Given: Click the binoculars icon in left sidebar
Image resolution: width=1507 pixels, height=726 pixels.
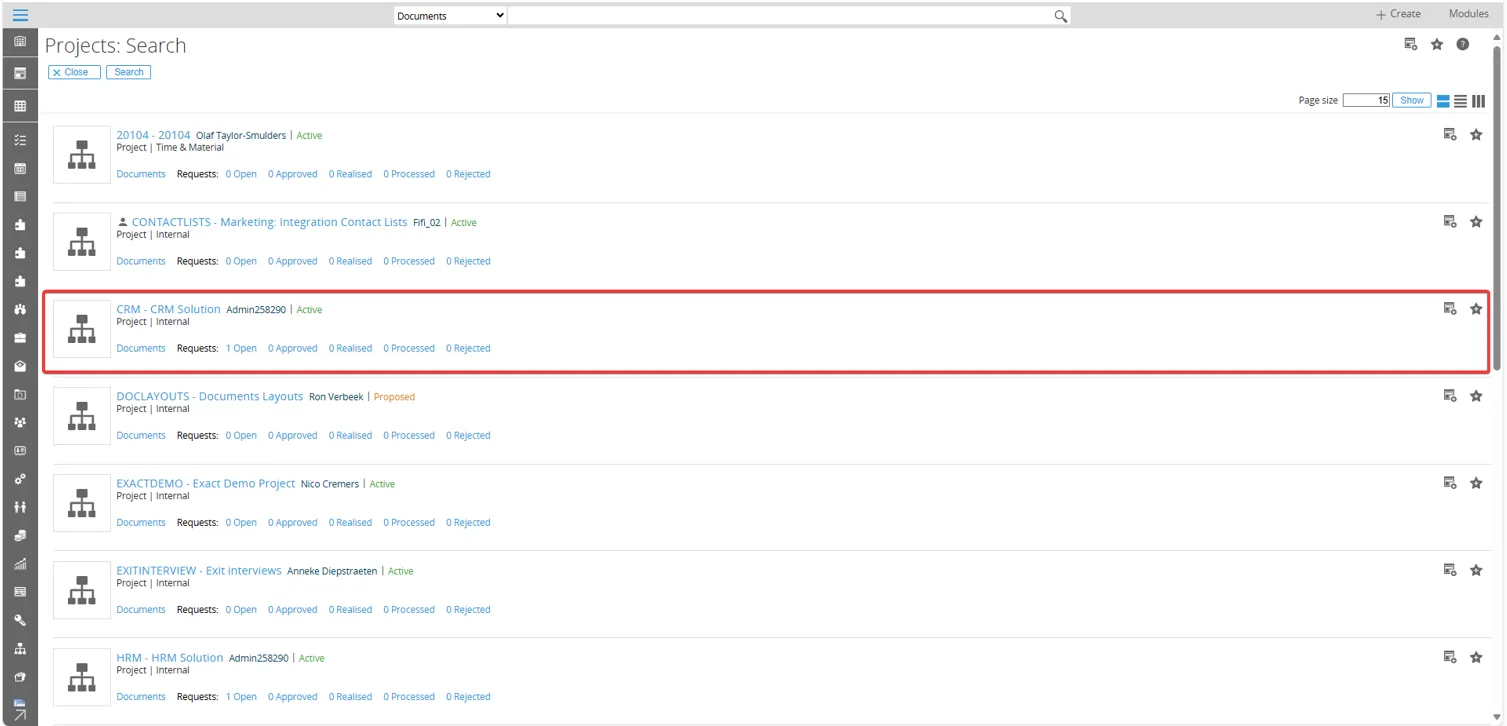Looking at the screenshot, I should pos(19,310).
